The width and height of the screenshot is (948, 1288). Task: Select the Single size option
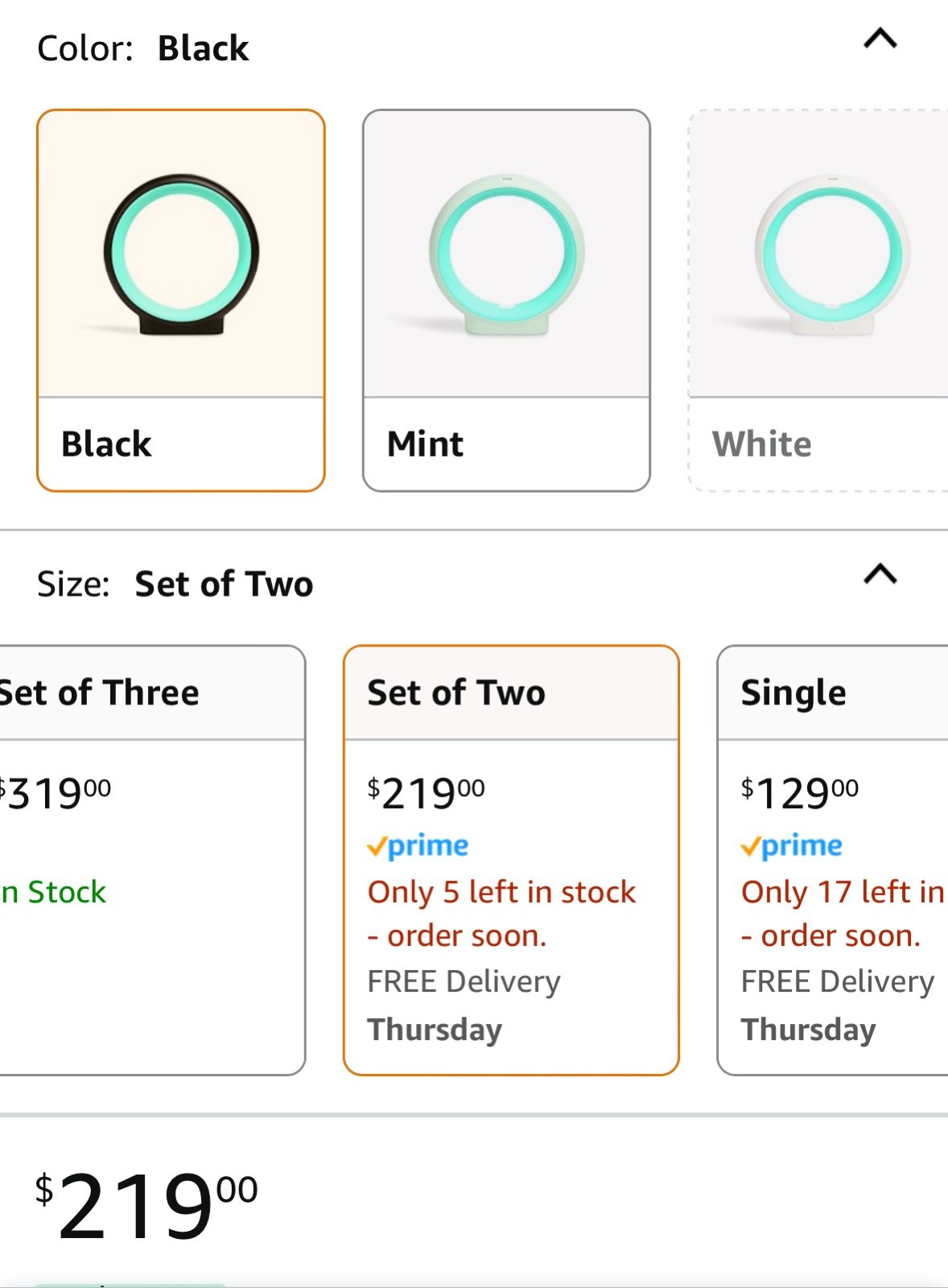833,860
